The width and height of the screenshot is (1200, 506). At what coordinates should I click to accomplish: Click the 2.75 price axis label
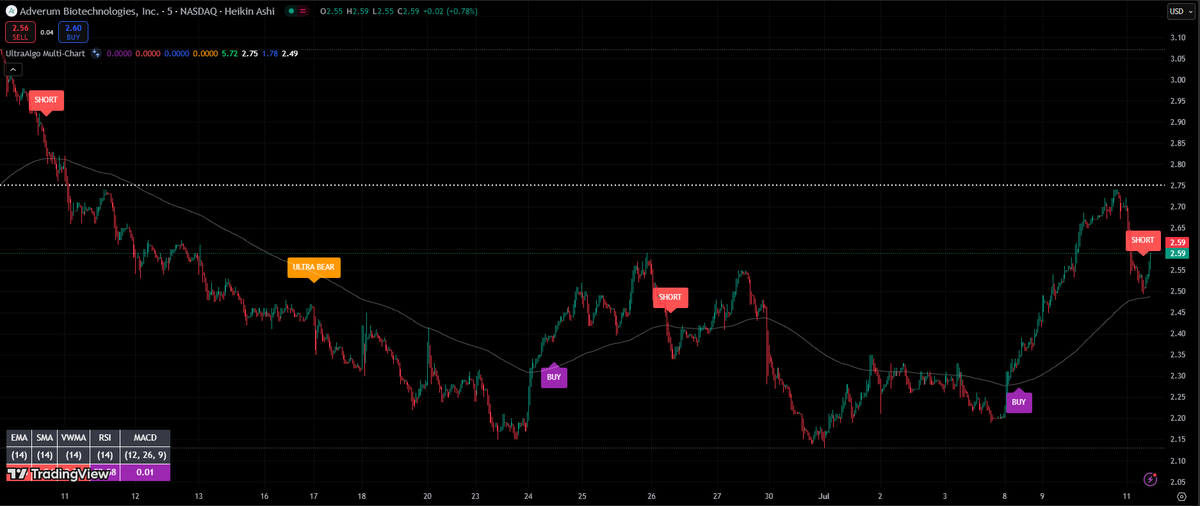click(1177, 185)
